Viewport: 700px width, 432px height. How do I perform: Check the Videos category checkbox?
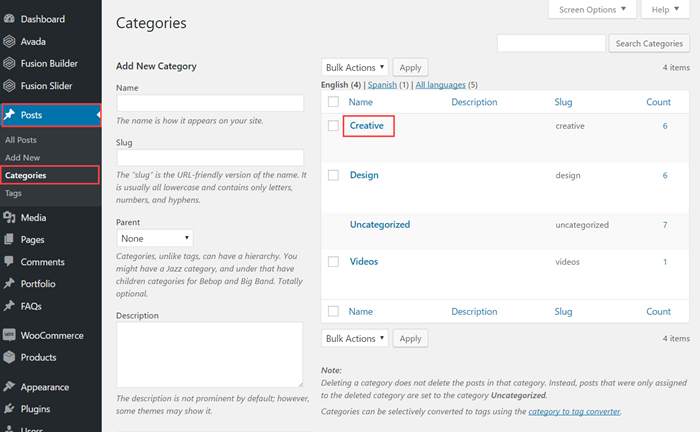pyautogui.click(x=333, y=262)
